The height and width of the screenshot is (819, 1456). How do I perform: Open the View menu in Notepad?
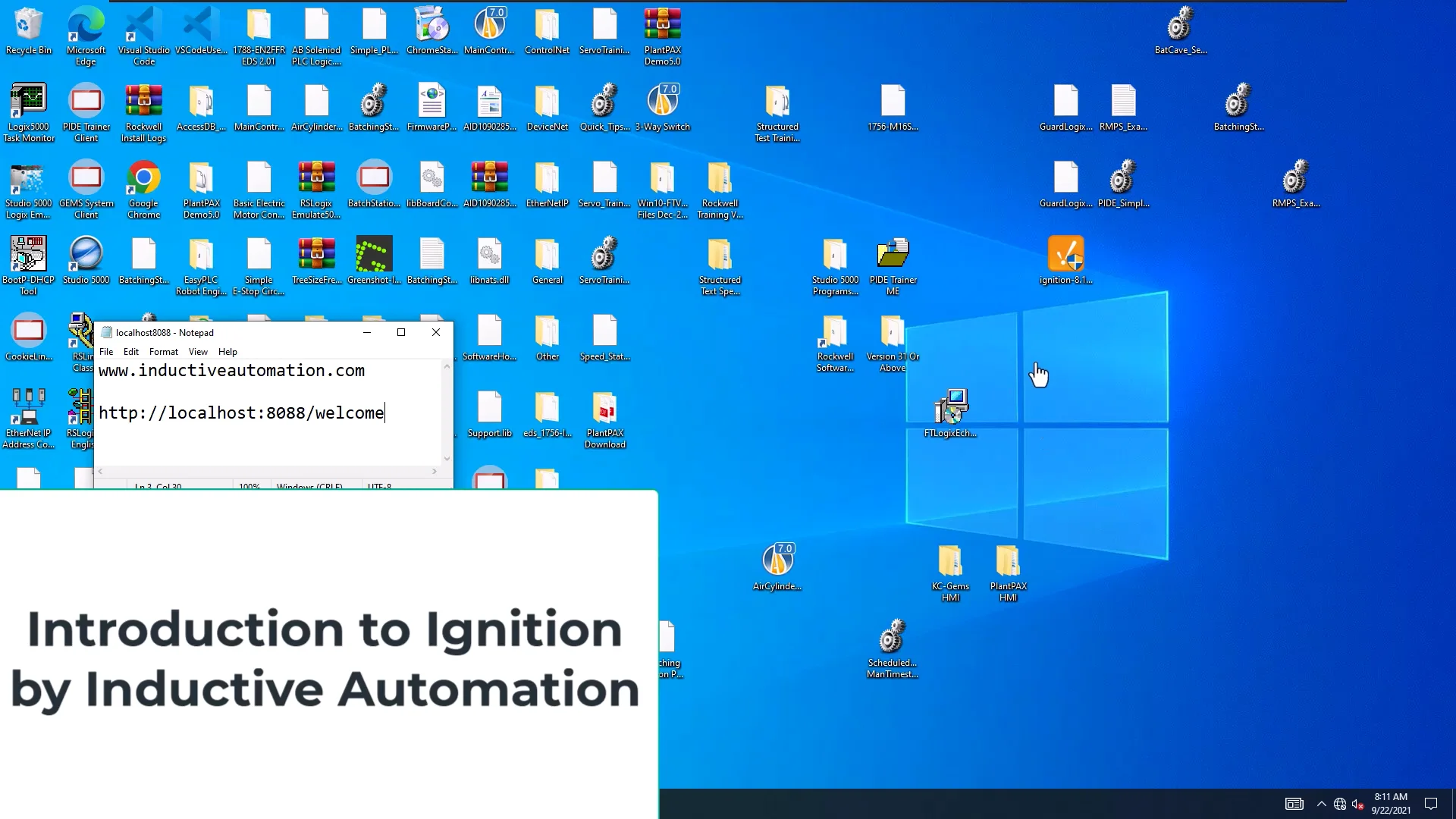tap(198, 351)
